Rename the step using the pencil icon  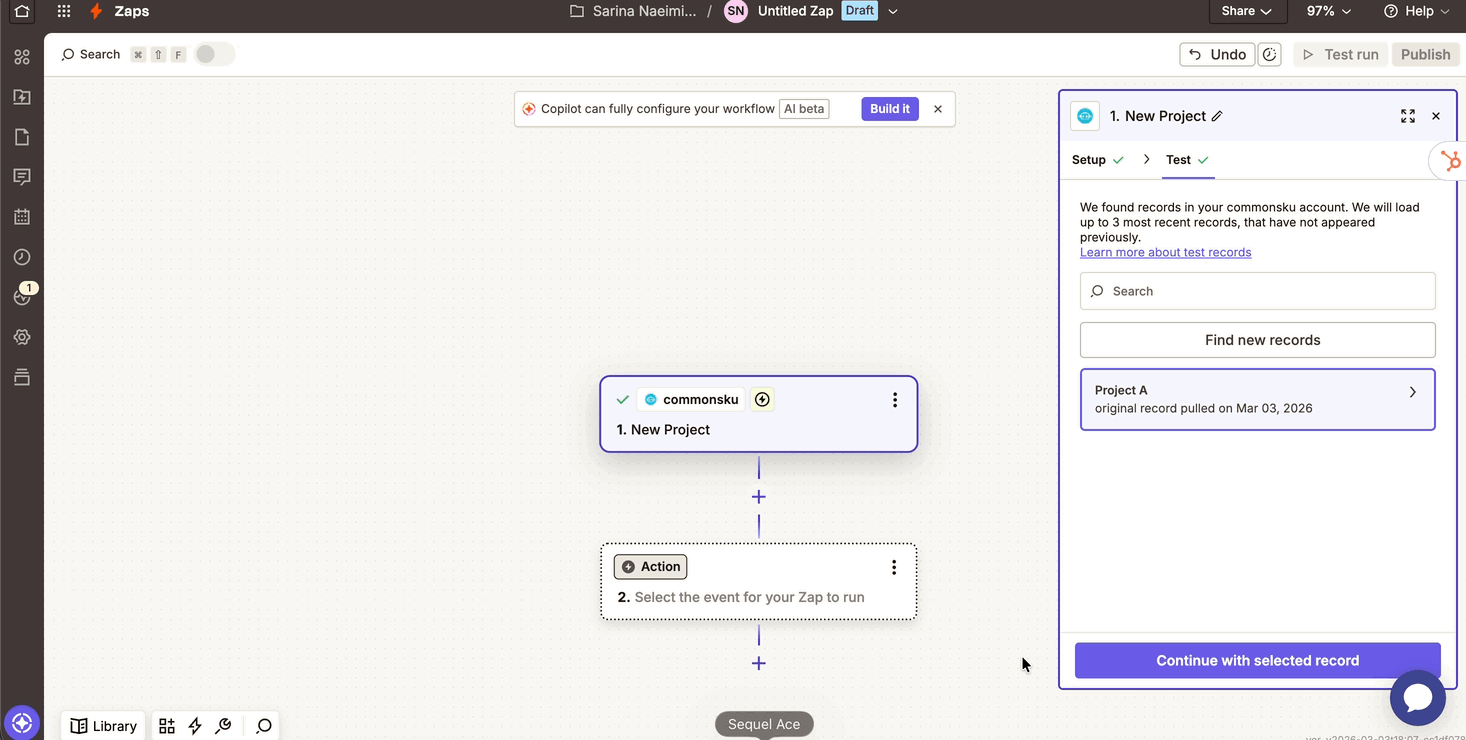(x=1217, y=116)
